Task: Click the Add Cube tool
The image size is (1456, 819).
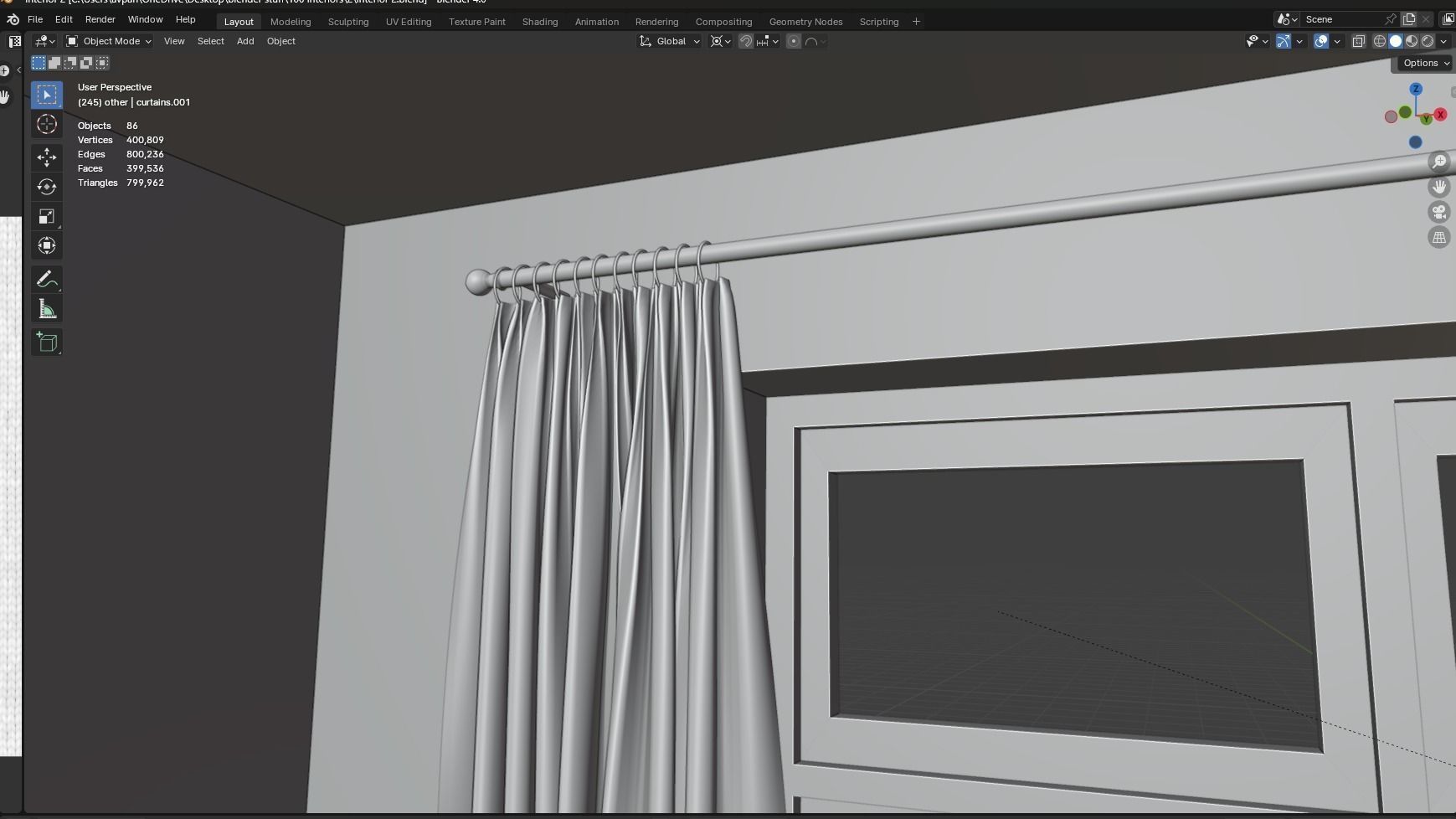Action: (47, 342)
